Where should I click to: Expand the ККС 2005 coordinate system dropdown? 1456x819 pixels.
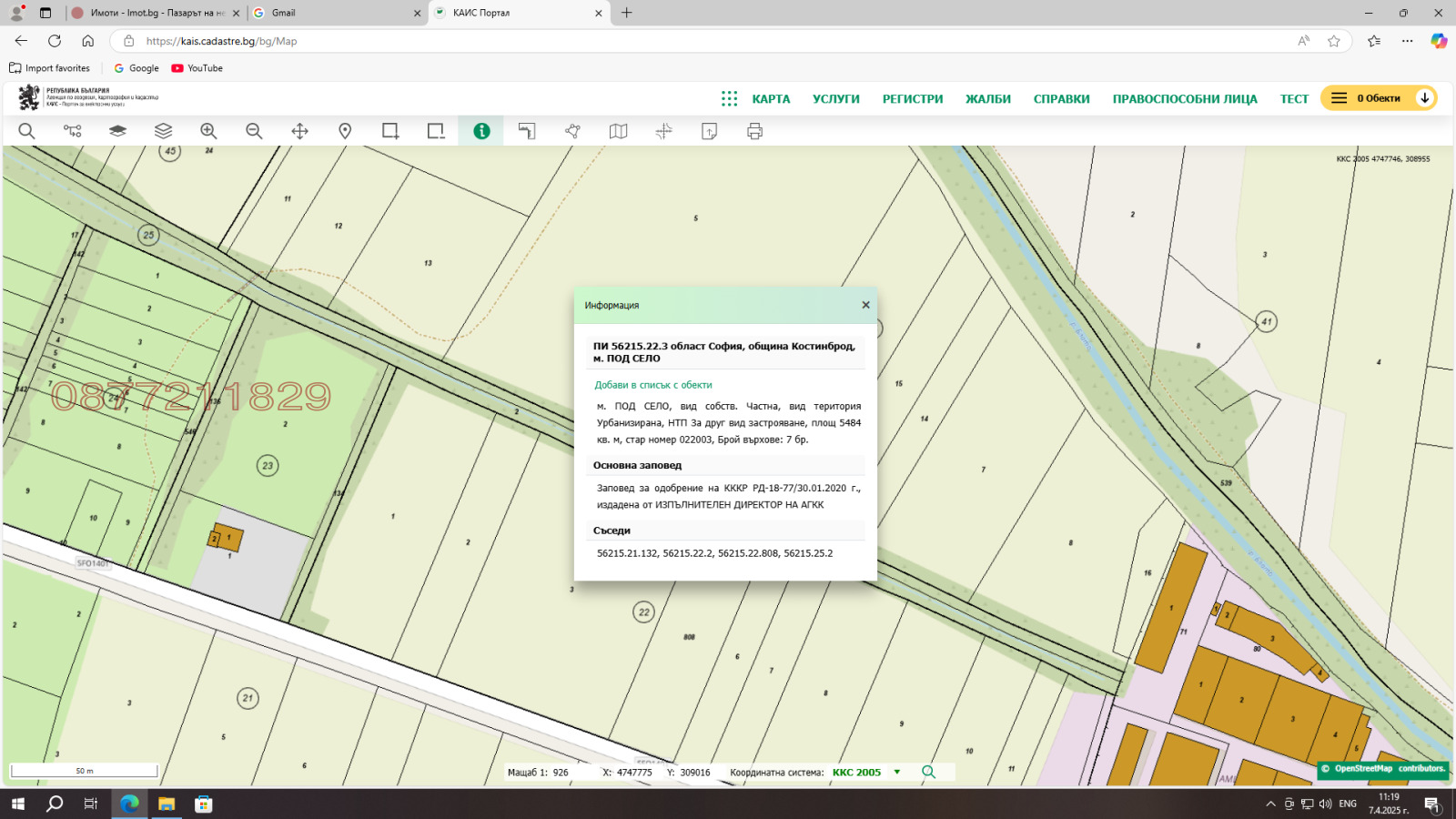pyautogui.click(x=897, y=773)
